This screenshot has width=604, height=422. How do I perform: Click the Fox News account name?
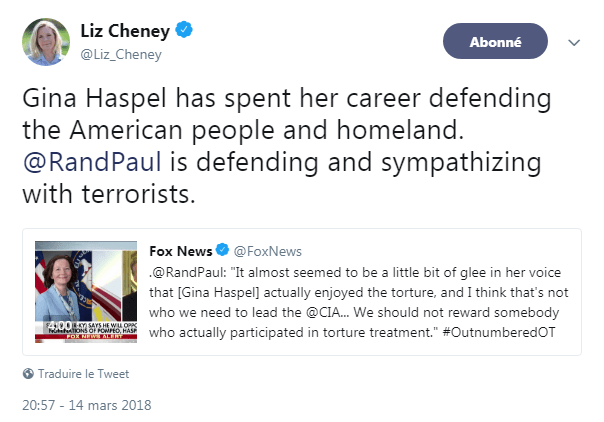click(179, 250)
